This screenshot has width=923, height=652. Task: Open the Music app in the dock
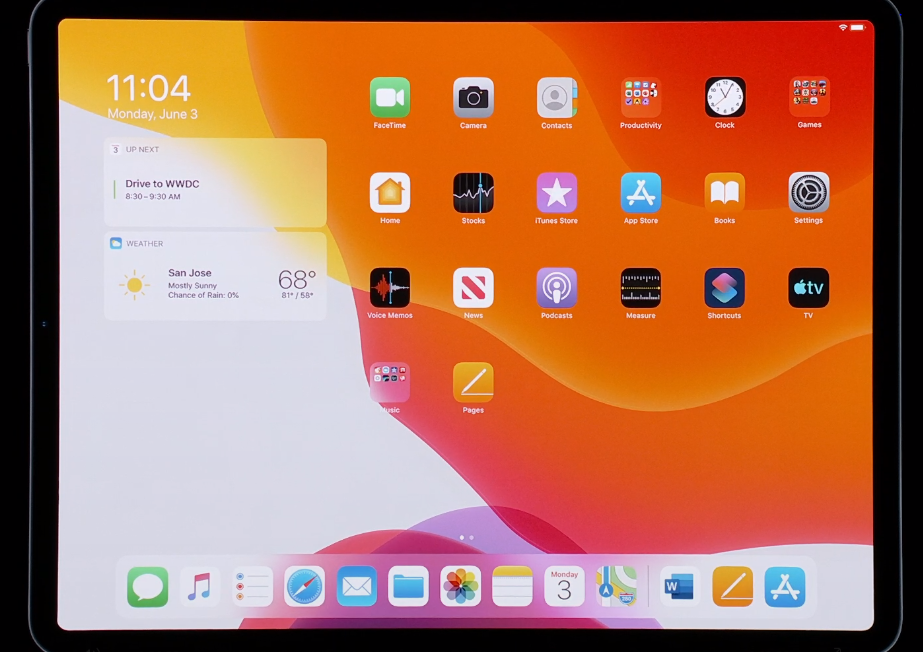click(x=200, y=587)
